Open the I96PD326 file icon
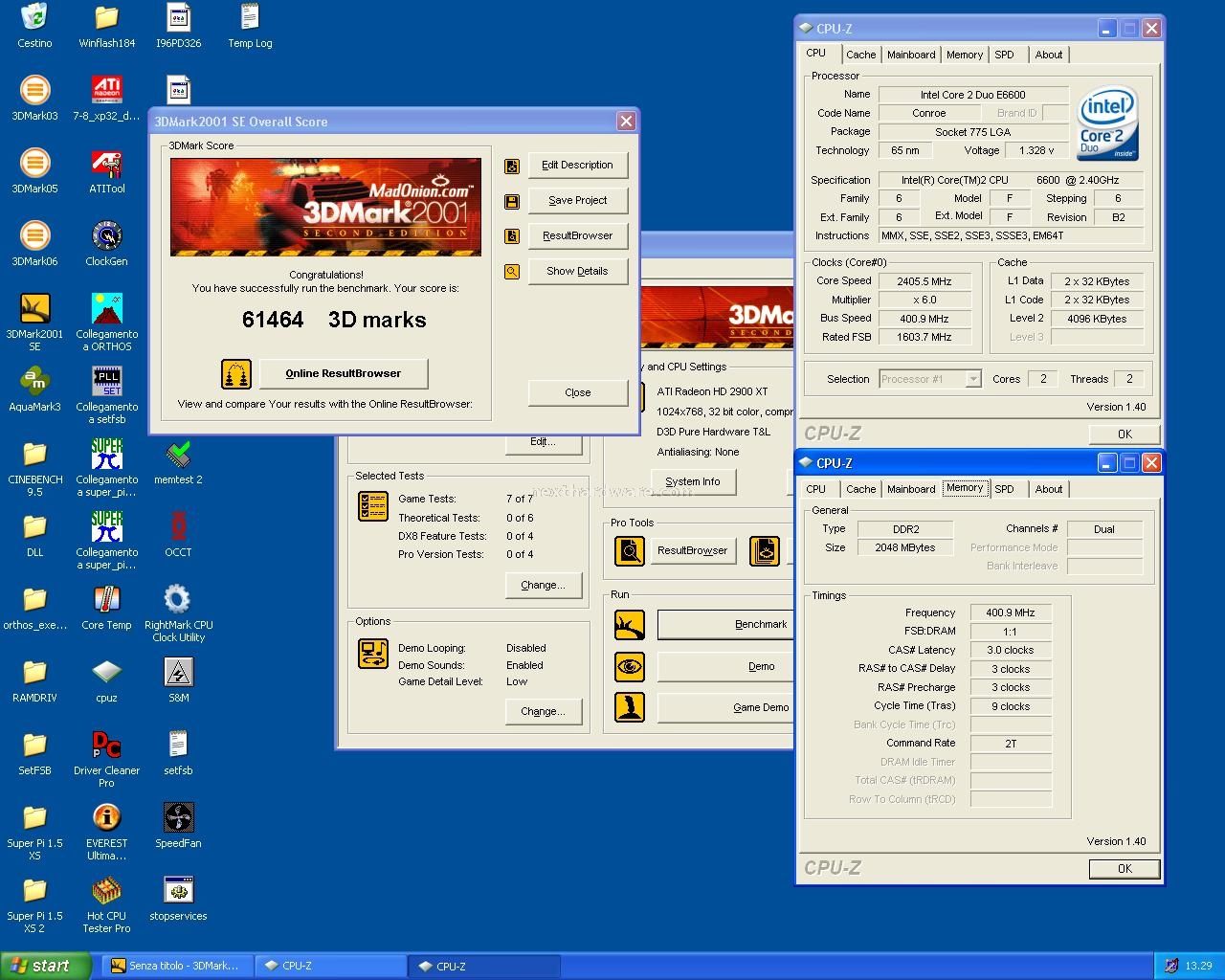The width and height of the screenshot is (1225, 980). pos(178,17)
